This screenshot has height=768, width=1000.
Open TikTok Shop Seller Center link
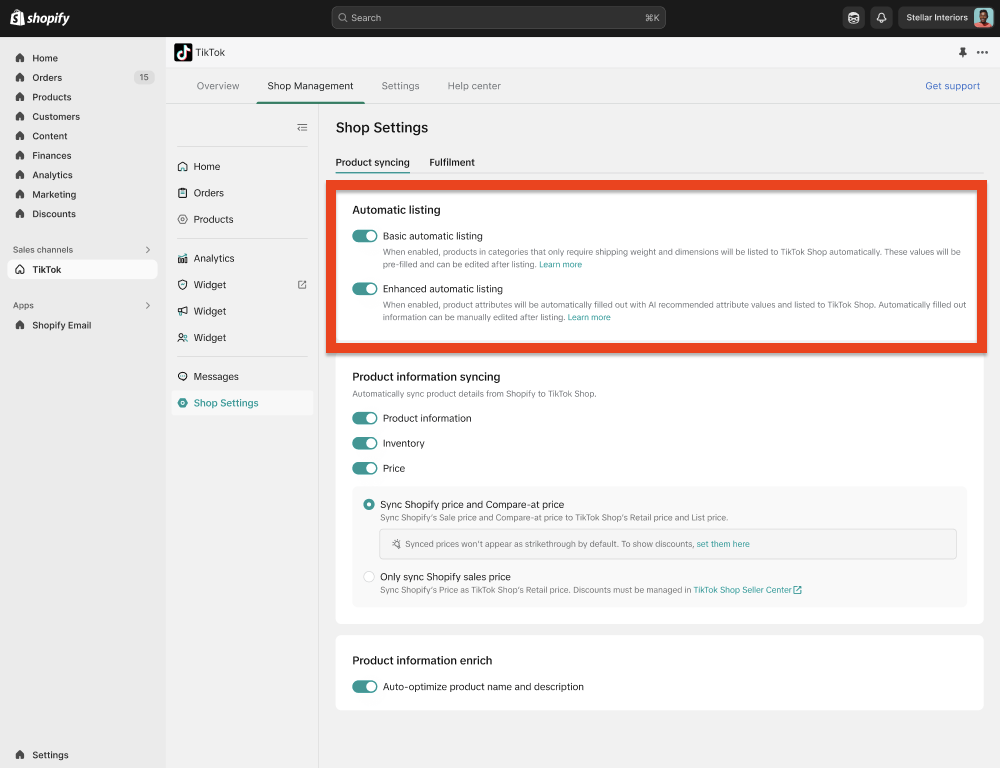(x=747, y=591)
